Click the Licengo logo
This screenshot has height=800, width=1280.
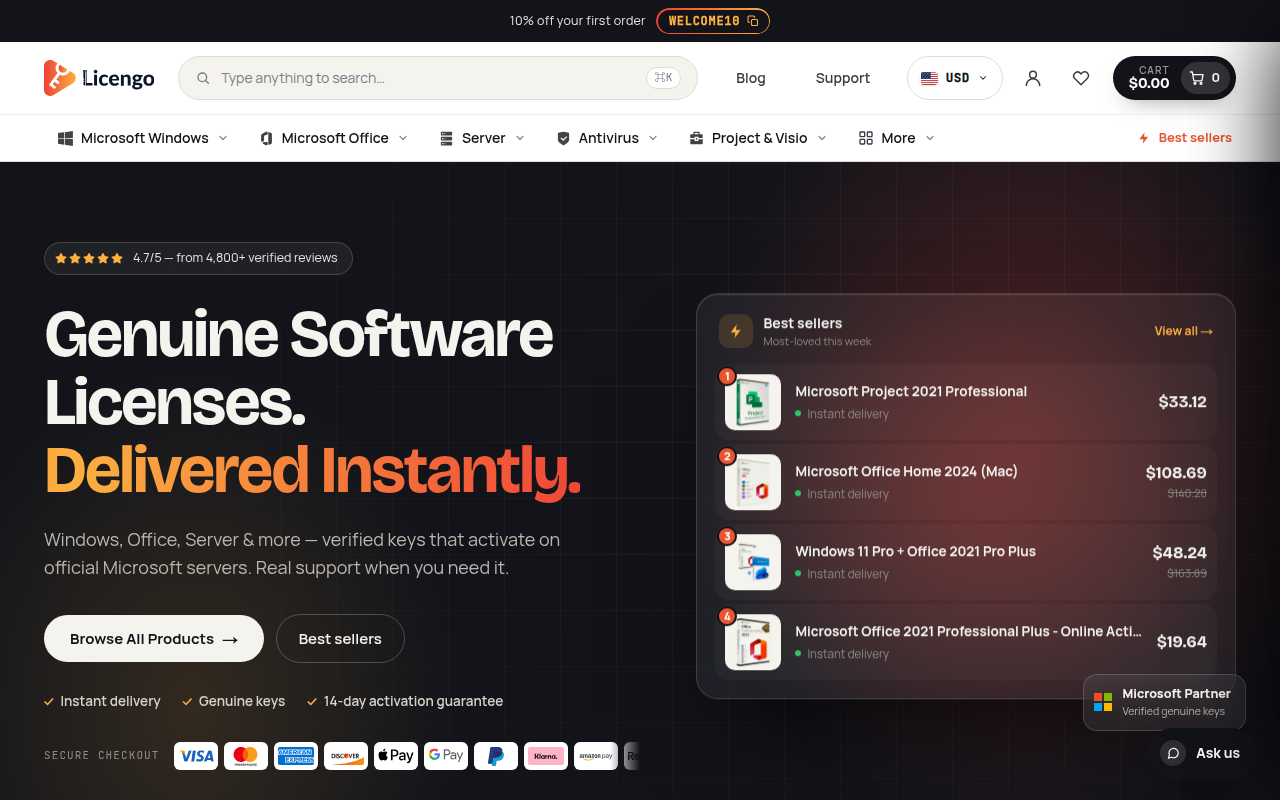coord(99,78)
